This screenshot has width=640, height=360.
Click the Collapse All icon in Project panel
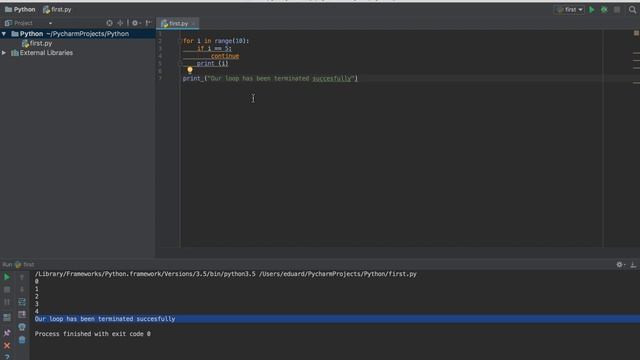tap(120, 23)
